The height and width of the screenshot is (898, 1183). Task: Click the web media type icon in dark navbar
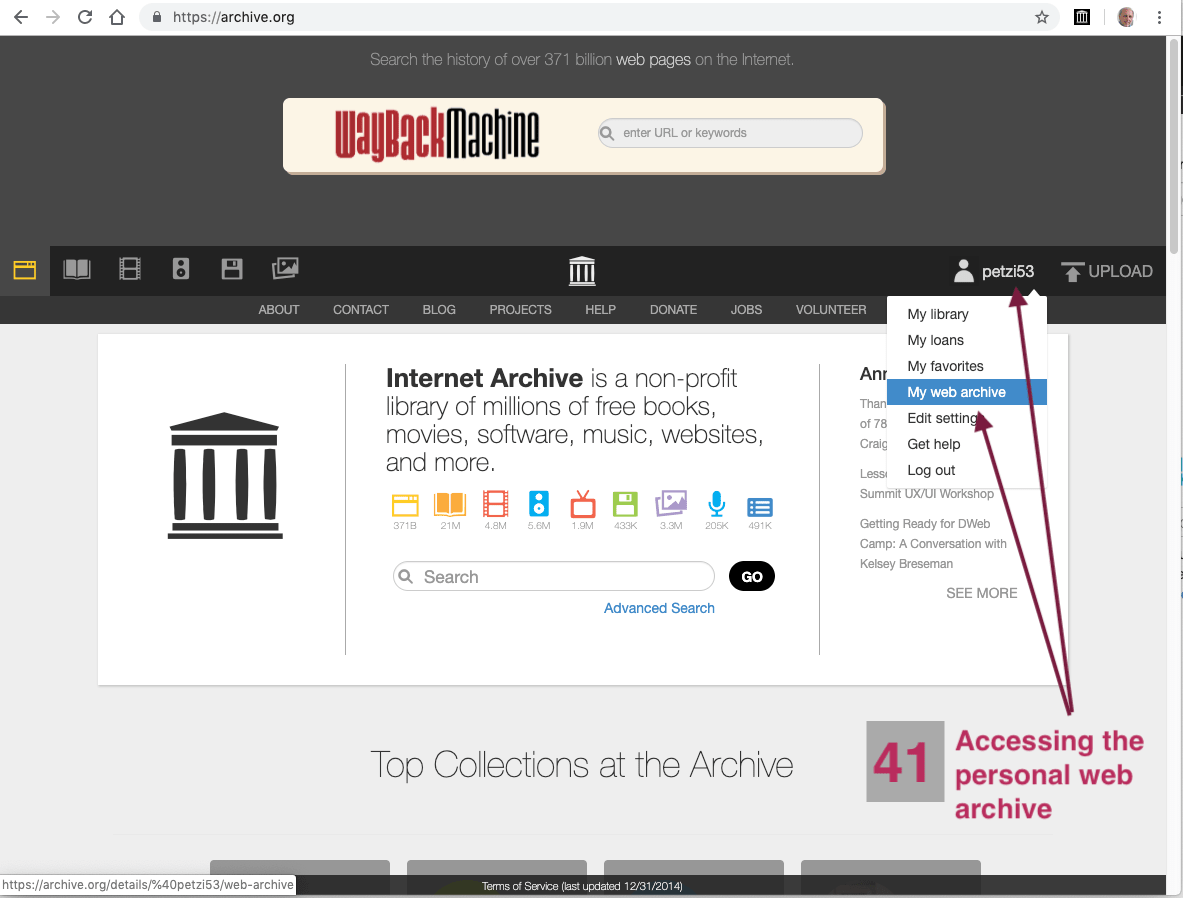[x=25, y=270]
